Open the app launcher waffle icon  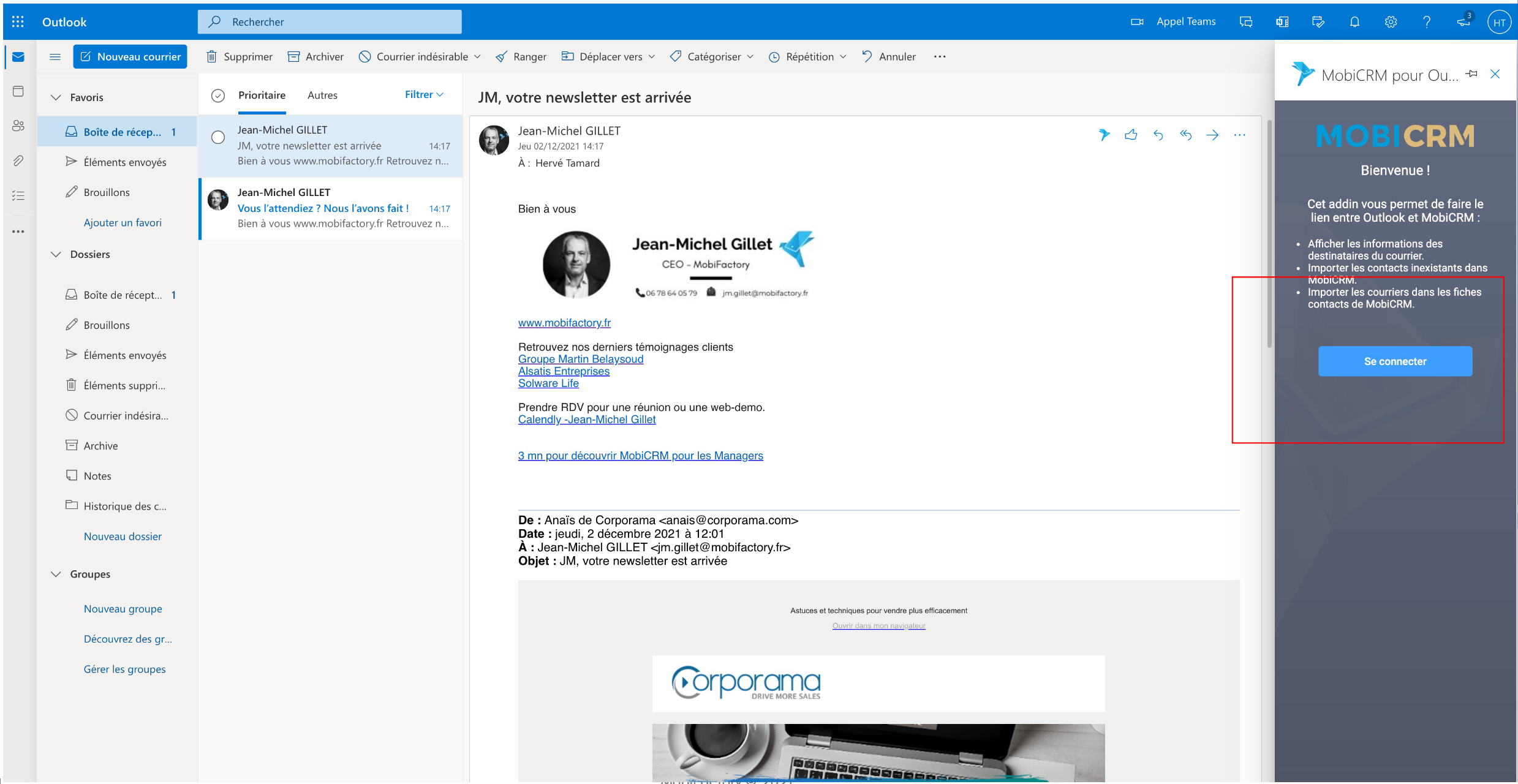[18, 22]
